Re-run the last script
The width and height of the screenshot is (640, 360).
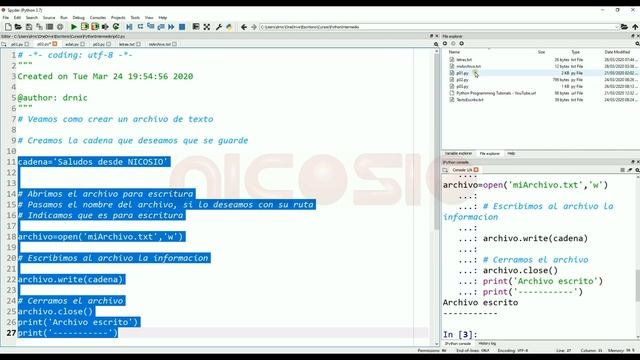click(116, 27)
